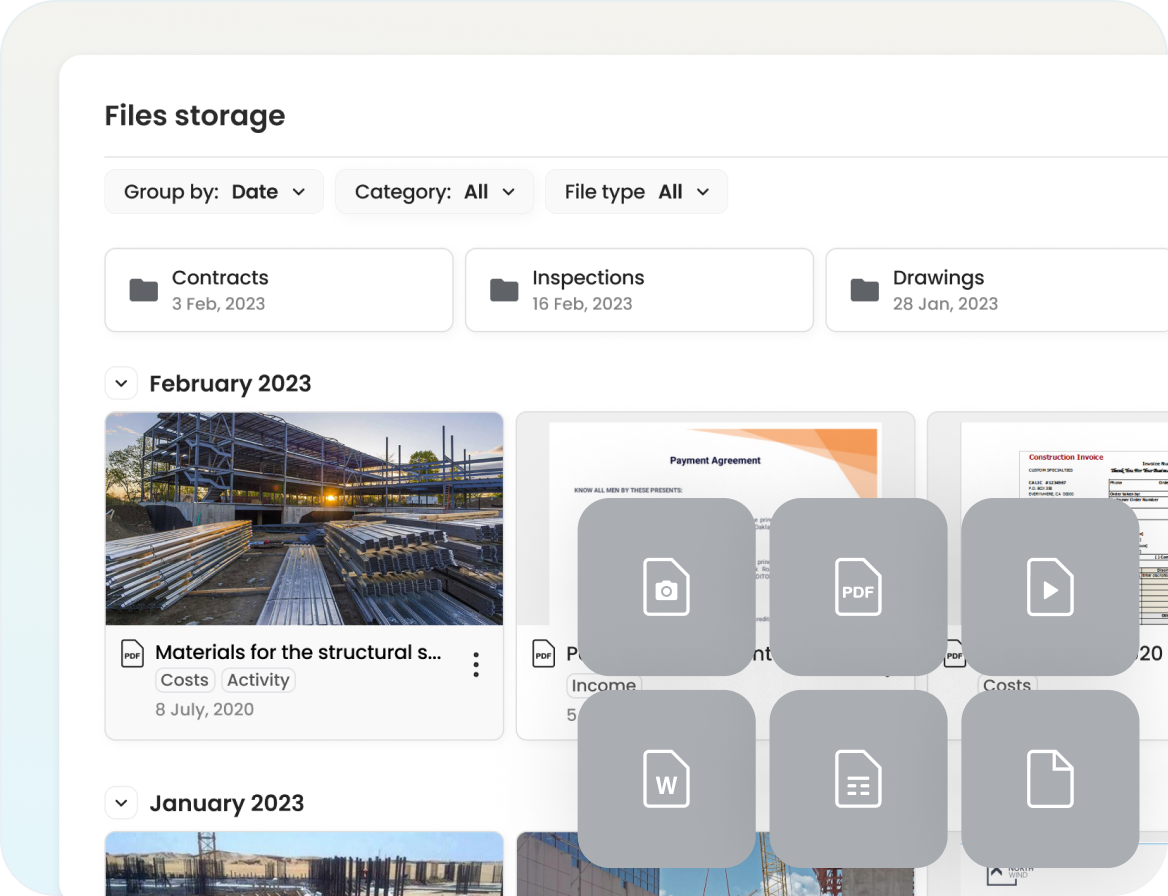This screenshot has width=1168, height=896.
Task: Select the Word document type tile
Action: (x=666, y=779)
